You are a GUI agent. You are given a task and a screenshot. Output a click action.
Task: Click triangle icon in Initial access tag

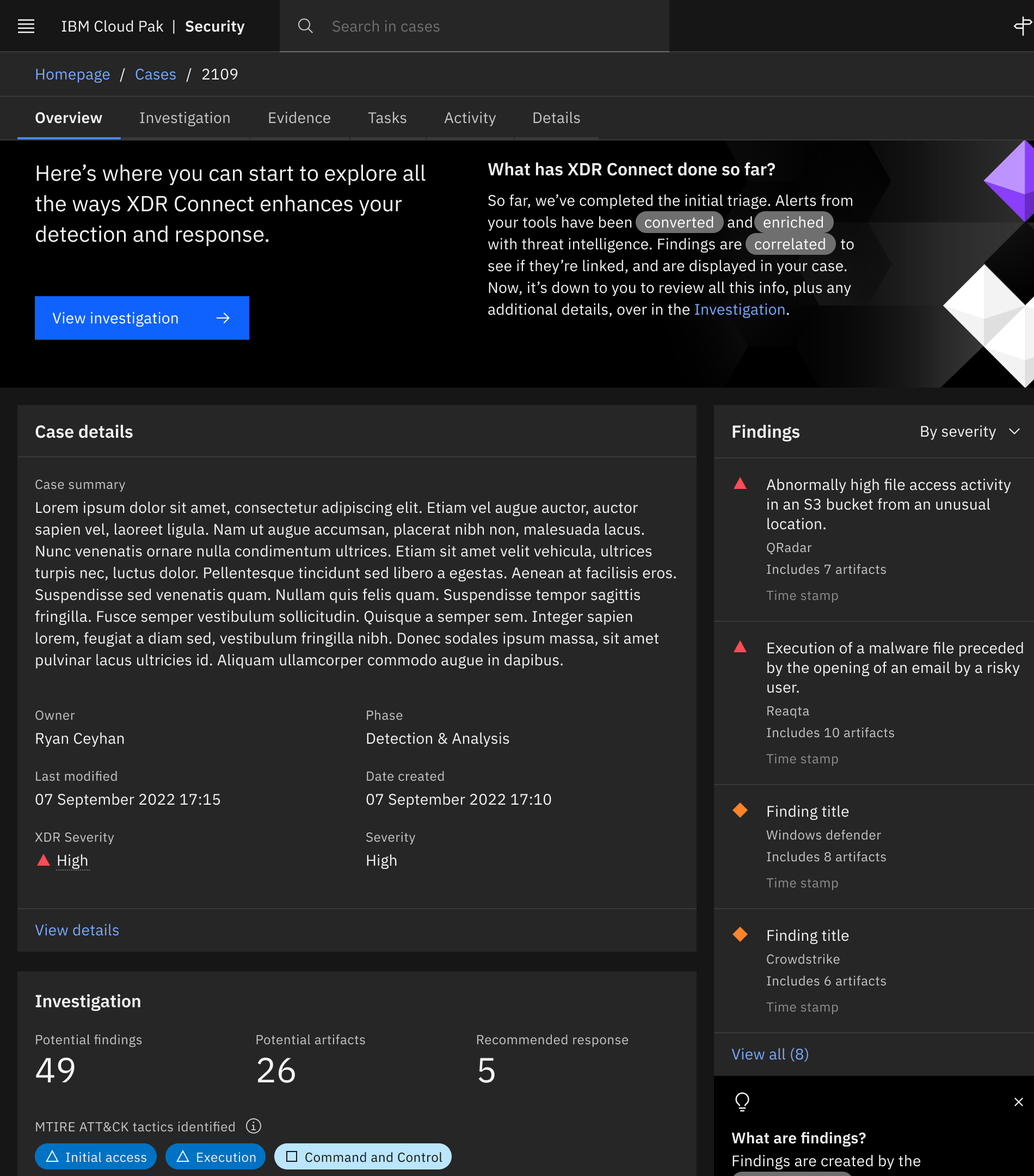click(x=52, y=1156)
